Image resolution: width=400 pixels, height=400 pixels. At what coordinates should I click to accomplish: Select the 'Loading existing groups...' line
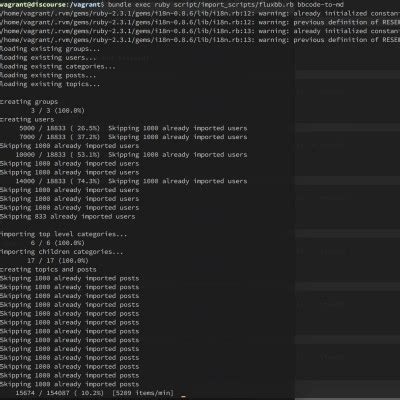coord(50,49)
